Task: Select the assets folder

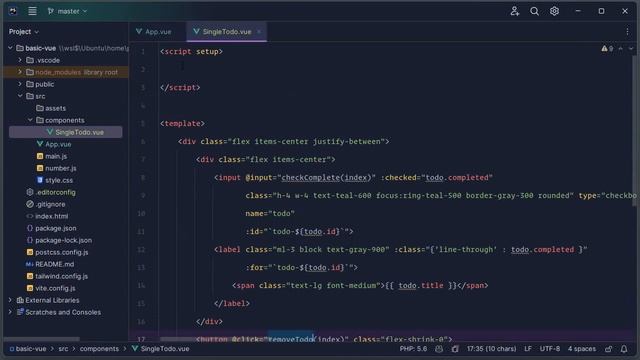Action: tap(51, 108)
